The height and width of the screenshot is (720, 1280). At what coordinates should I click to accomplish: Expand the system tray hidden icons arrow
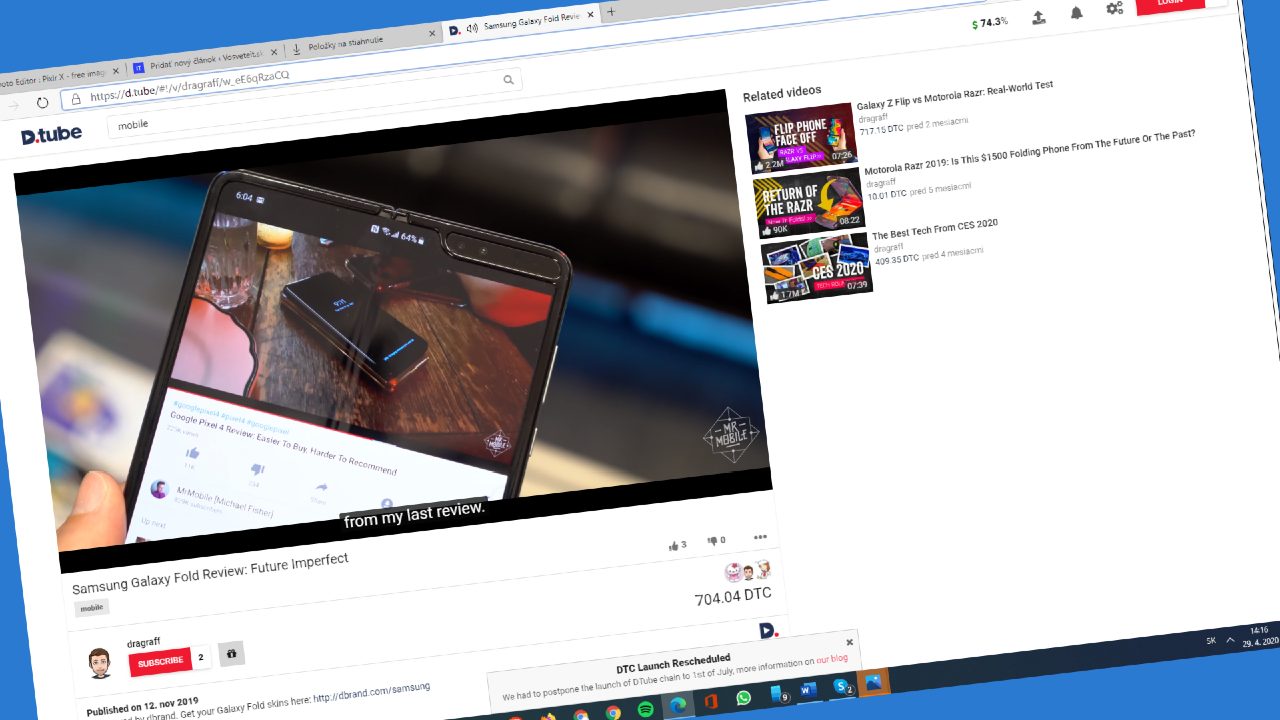pyautogui.click(x=1229, y=640)
